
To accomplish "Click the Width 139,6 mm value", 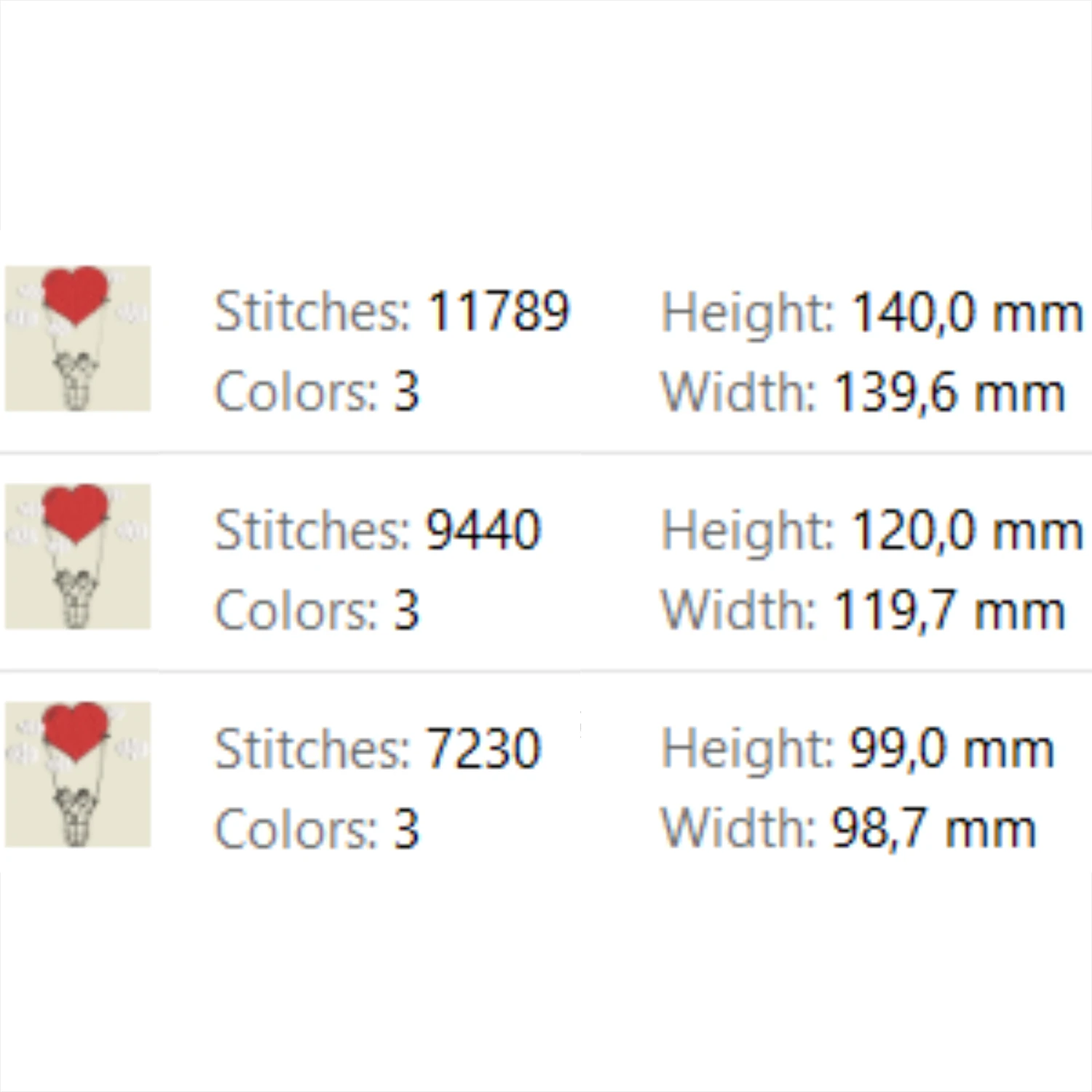I will [x=949, y=392].
